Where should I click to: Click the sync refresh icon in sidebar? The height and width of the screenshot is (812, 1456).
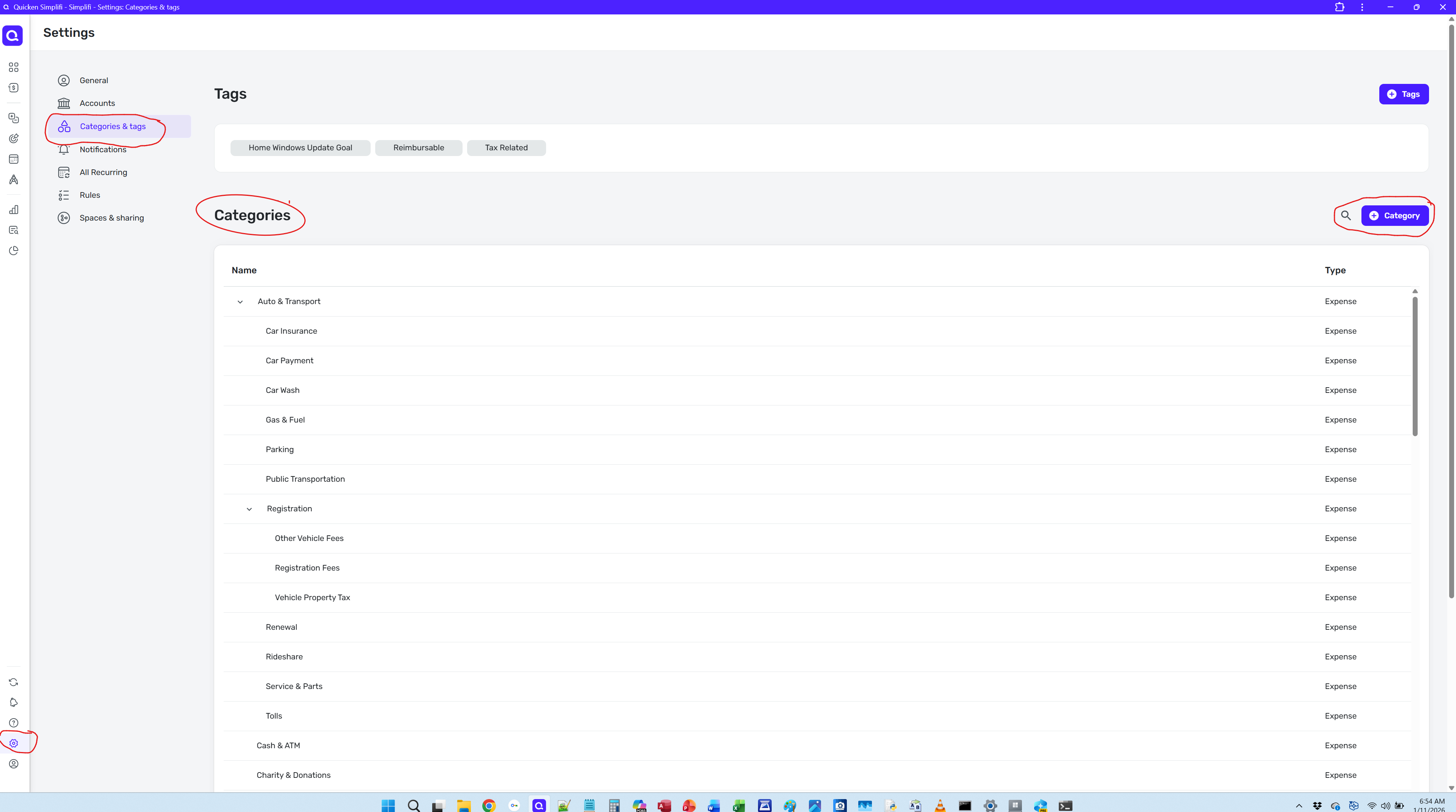pyautogui.click(x=14, y=682)
